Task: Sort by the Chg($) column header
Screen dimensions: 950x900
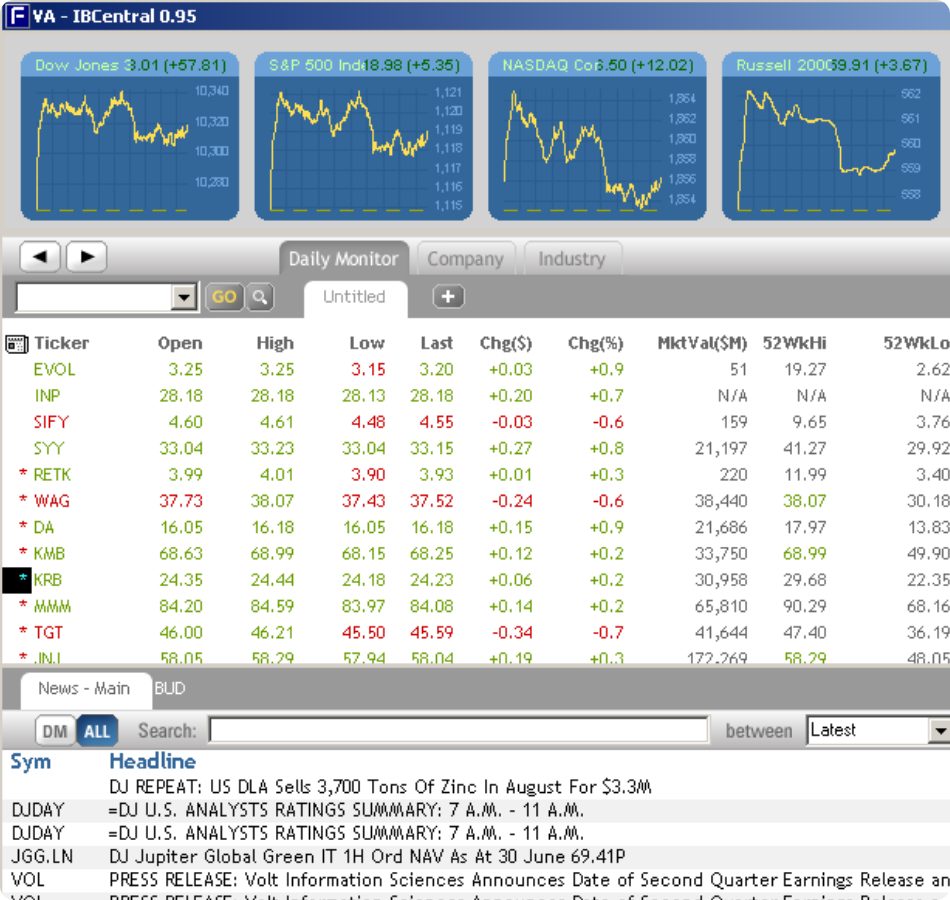Action: [x=506, y=344]
